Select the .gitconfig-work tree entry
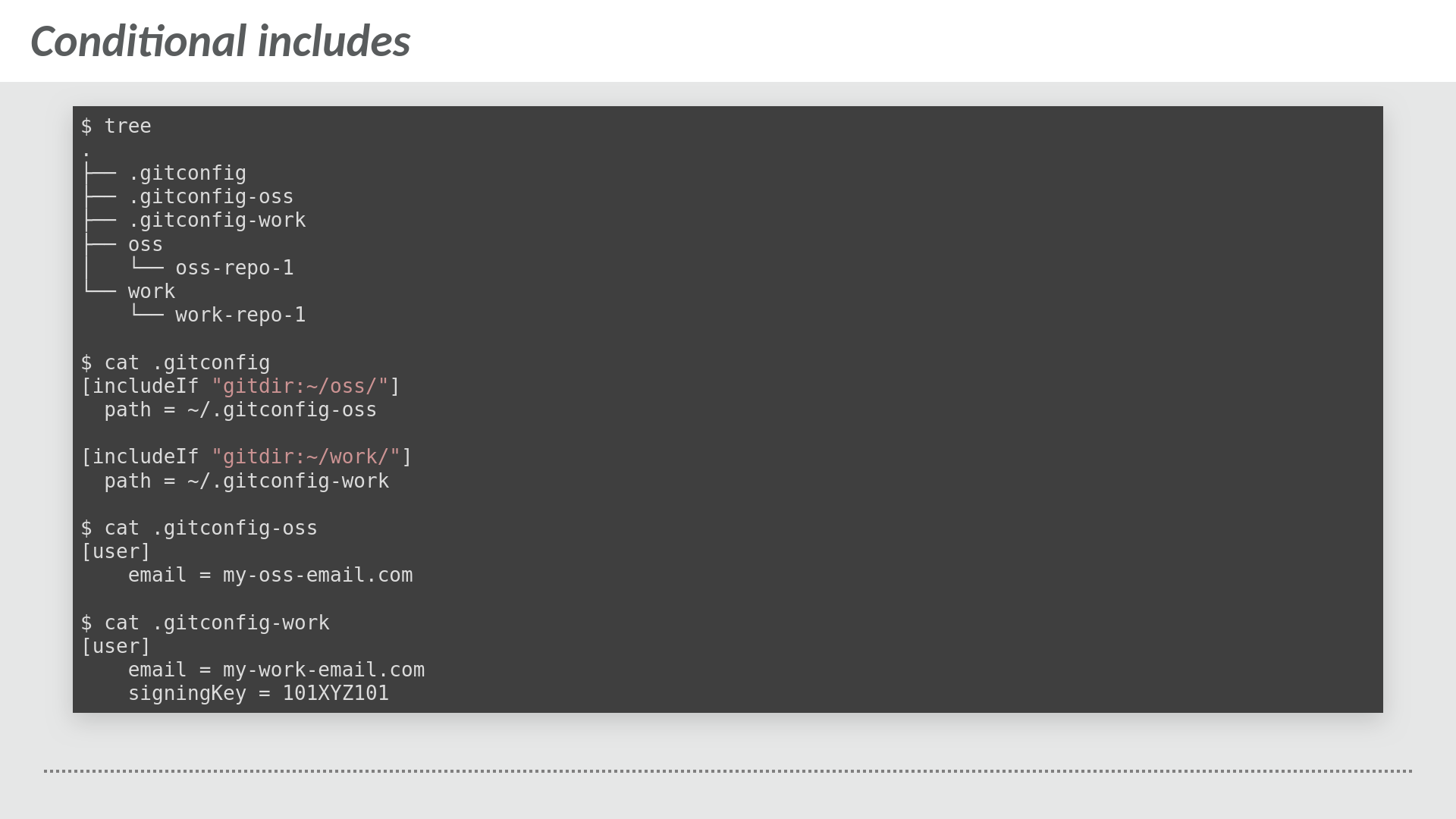 pyautogui.click(x=216, y=221)
